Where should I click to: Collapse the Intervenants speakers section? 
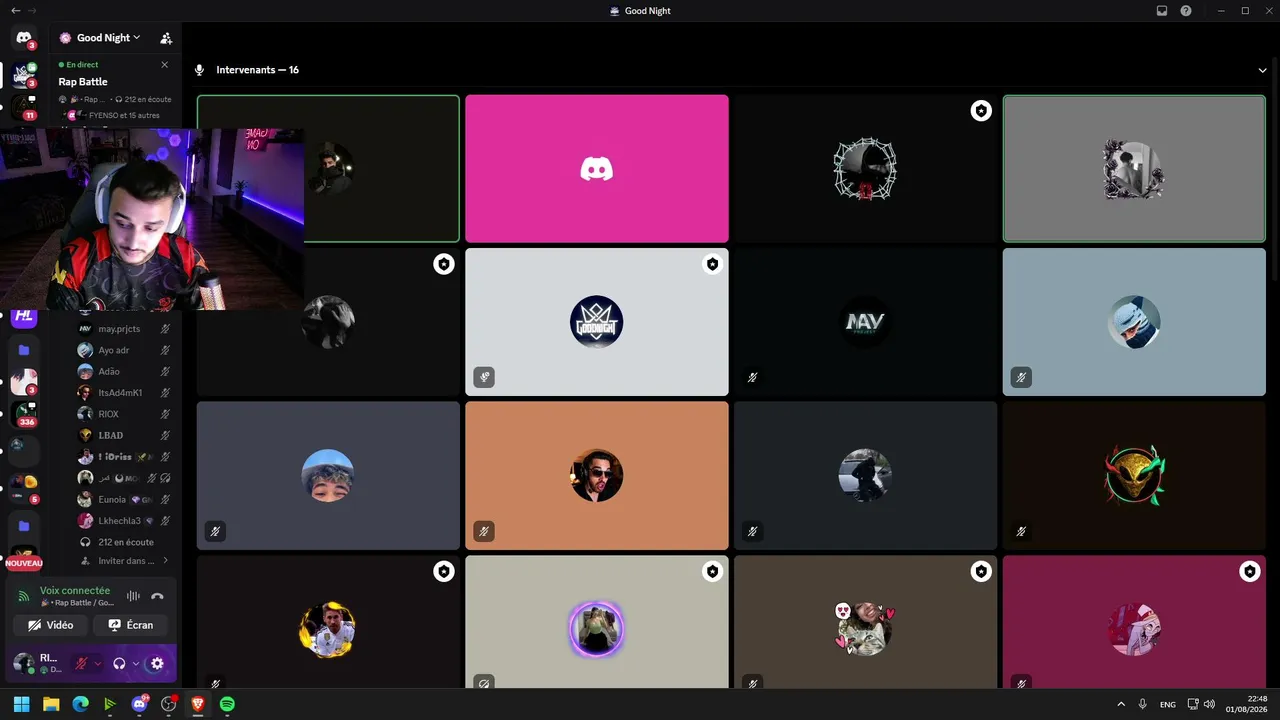point(1262,70)
